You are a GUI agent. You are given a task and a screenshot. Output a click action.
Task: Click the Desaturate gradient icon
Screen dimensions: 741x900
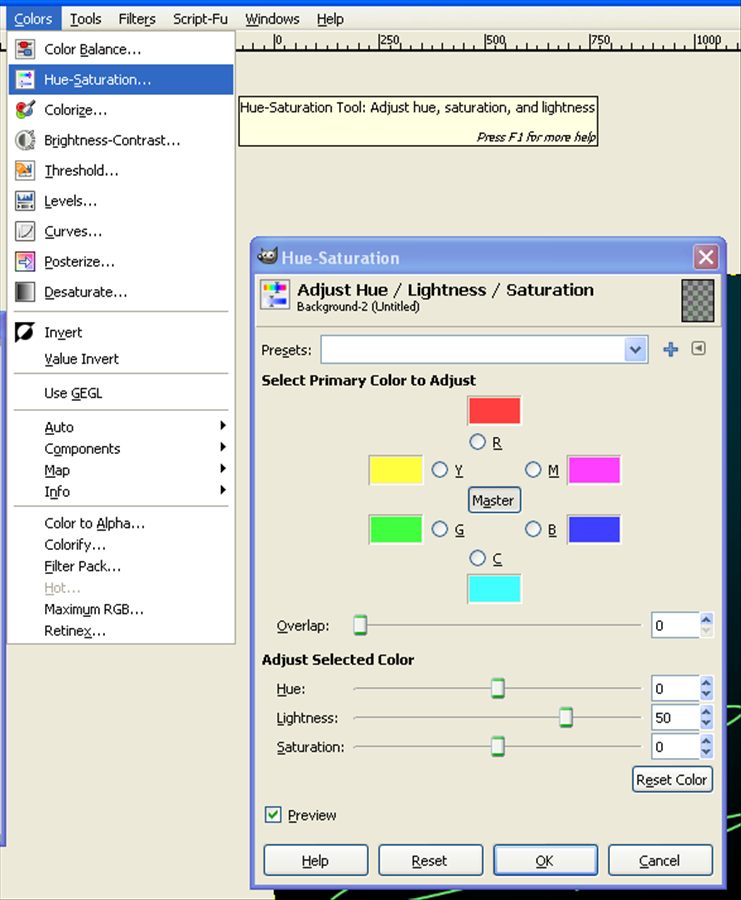coord(25,292)
